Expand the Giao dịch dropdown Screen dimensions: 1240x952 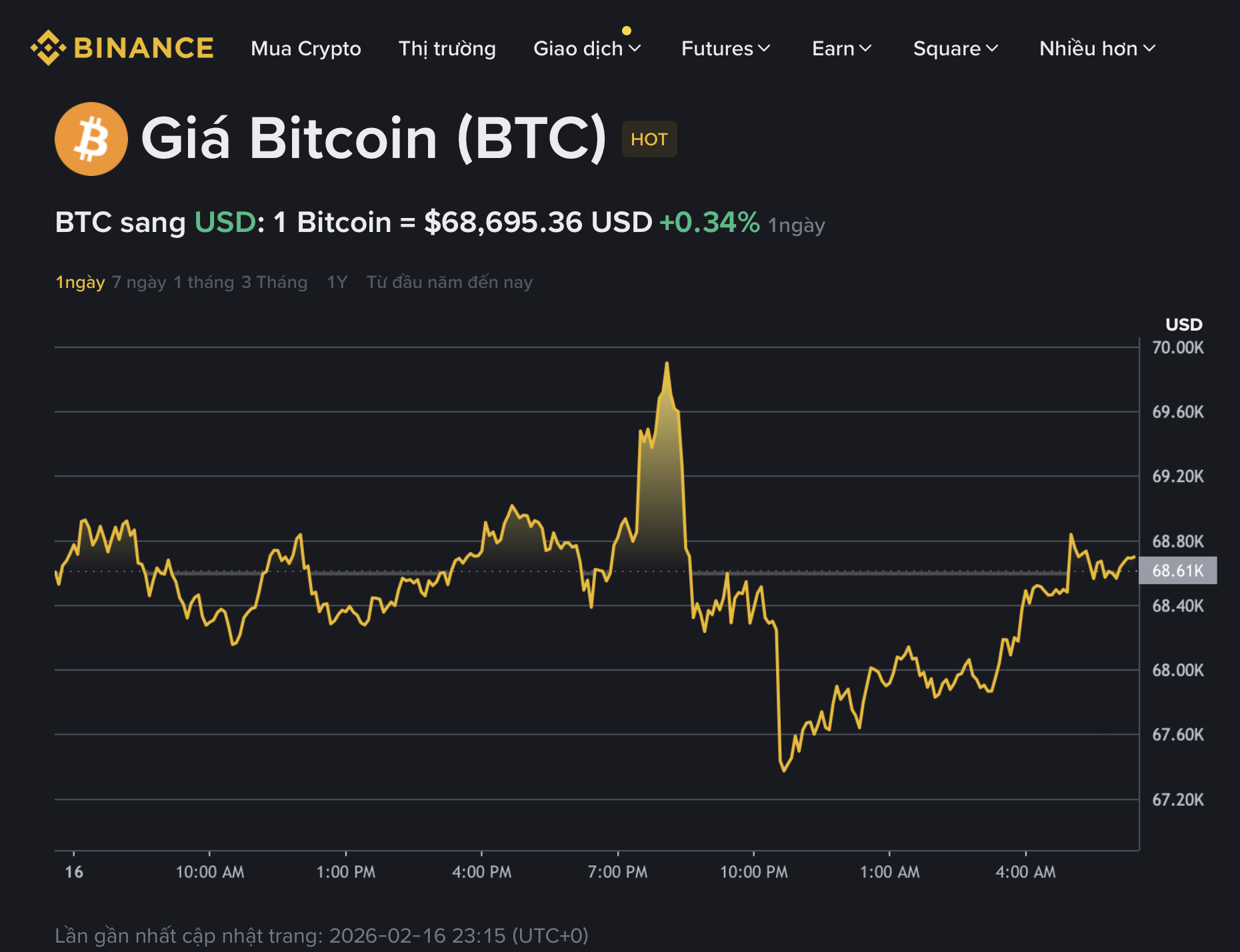tap(586, 49)
